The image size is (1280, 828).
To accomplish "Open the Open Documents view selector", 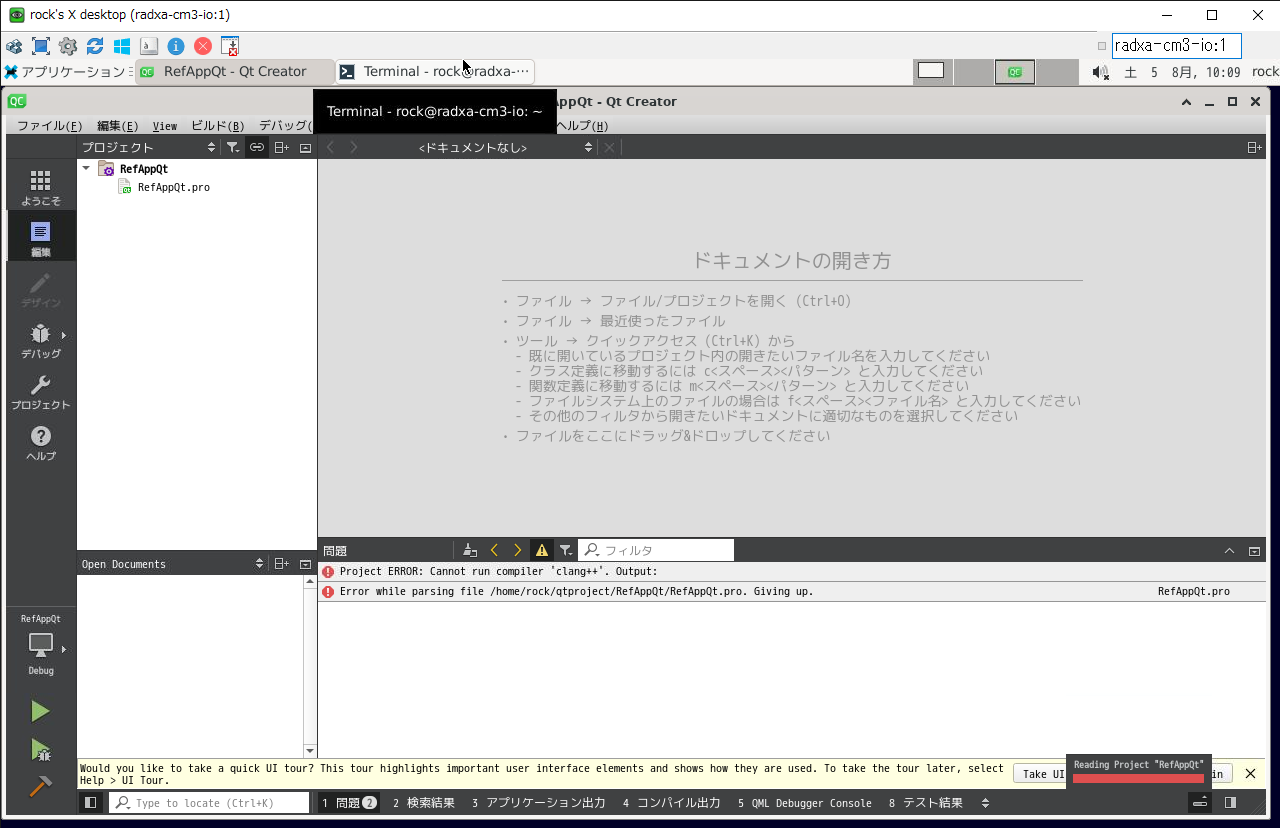I will pos(172,564).
